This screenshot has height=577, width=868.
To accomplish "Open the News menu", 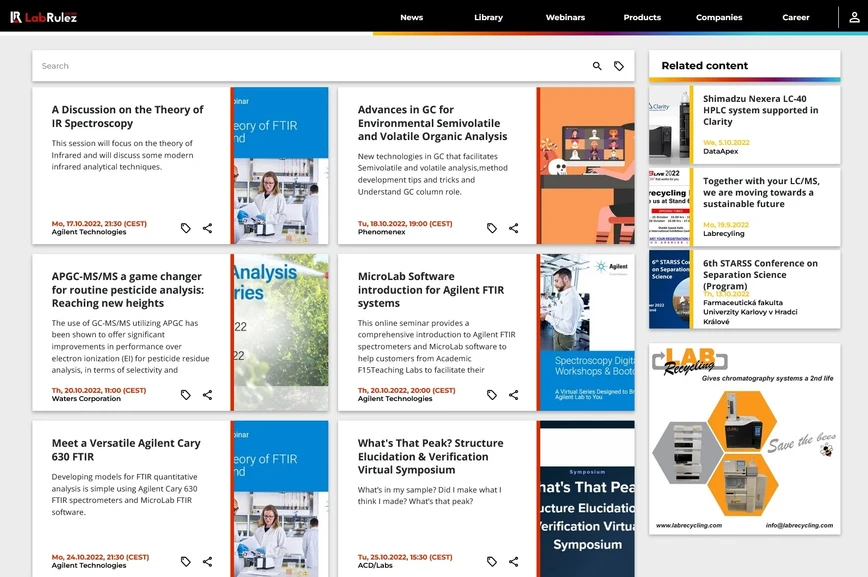I will pos(411,17).
